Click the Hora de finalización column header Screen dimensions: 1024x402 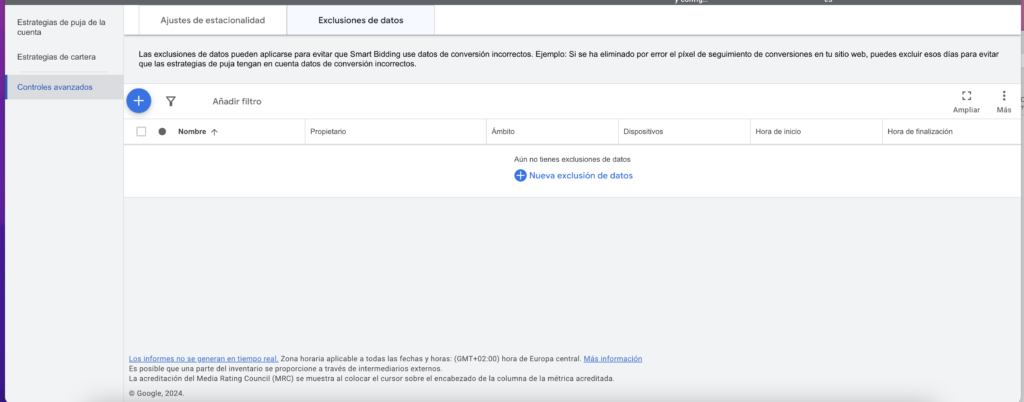tap(920, 132)
